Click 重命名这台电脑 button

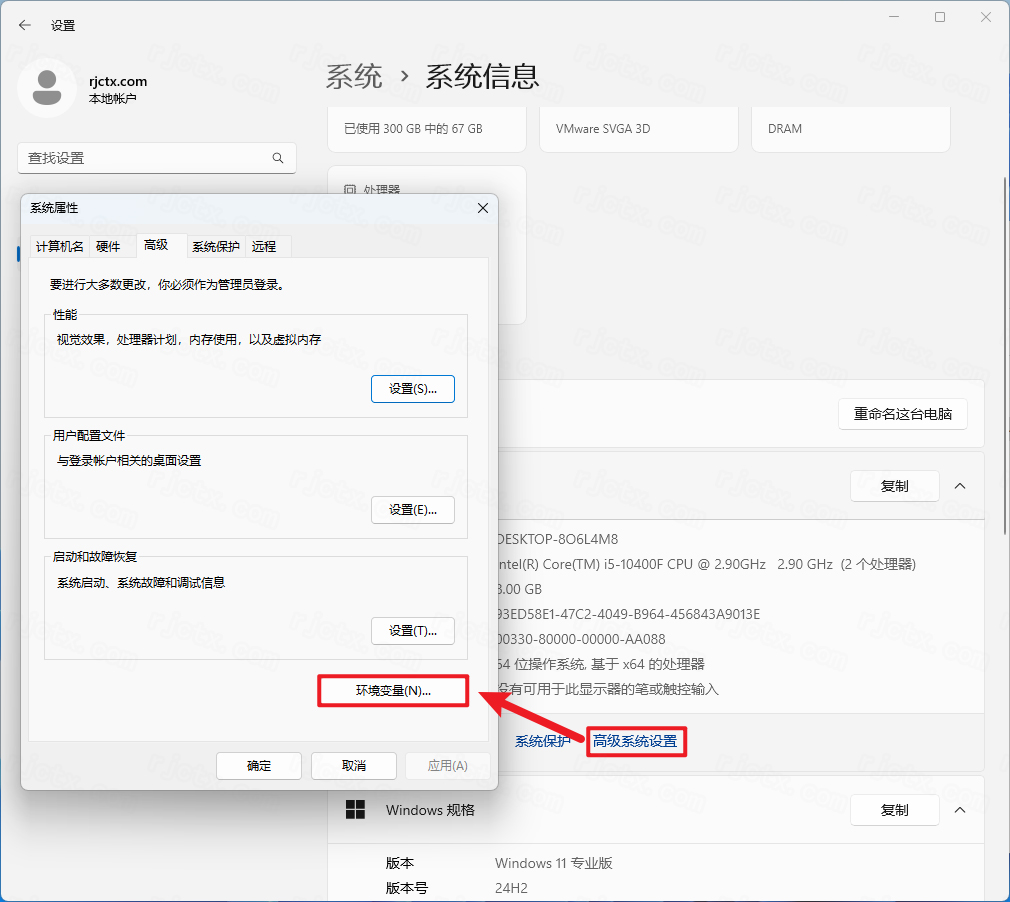pyautogui.click(x=902, y=414)
